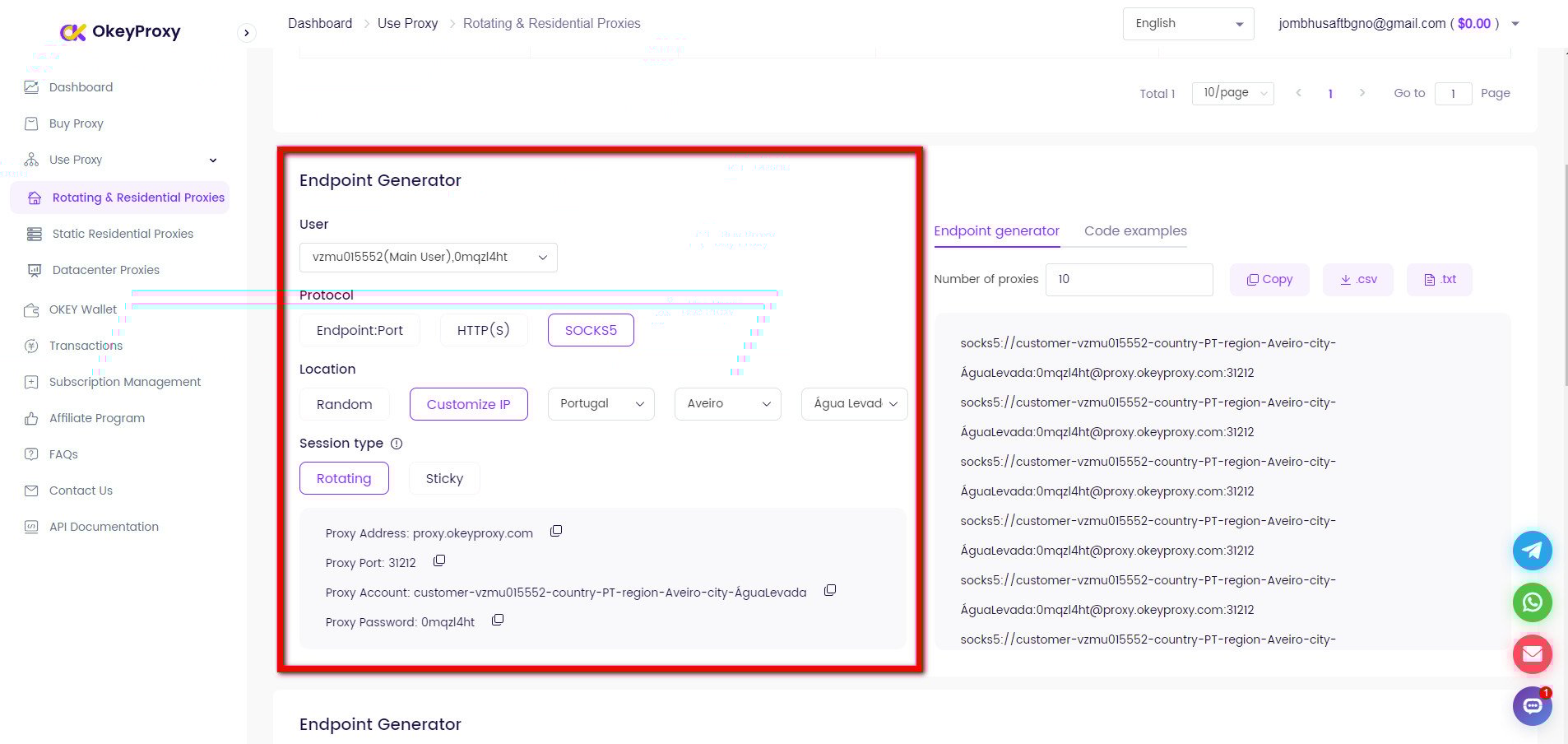Click the red email floating icon
This screenshot has height=744, width=1568.
point(1532,654)
